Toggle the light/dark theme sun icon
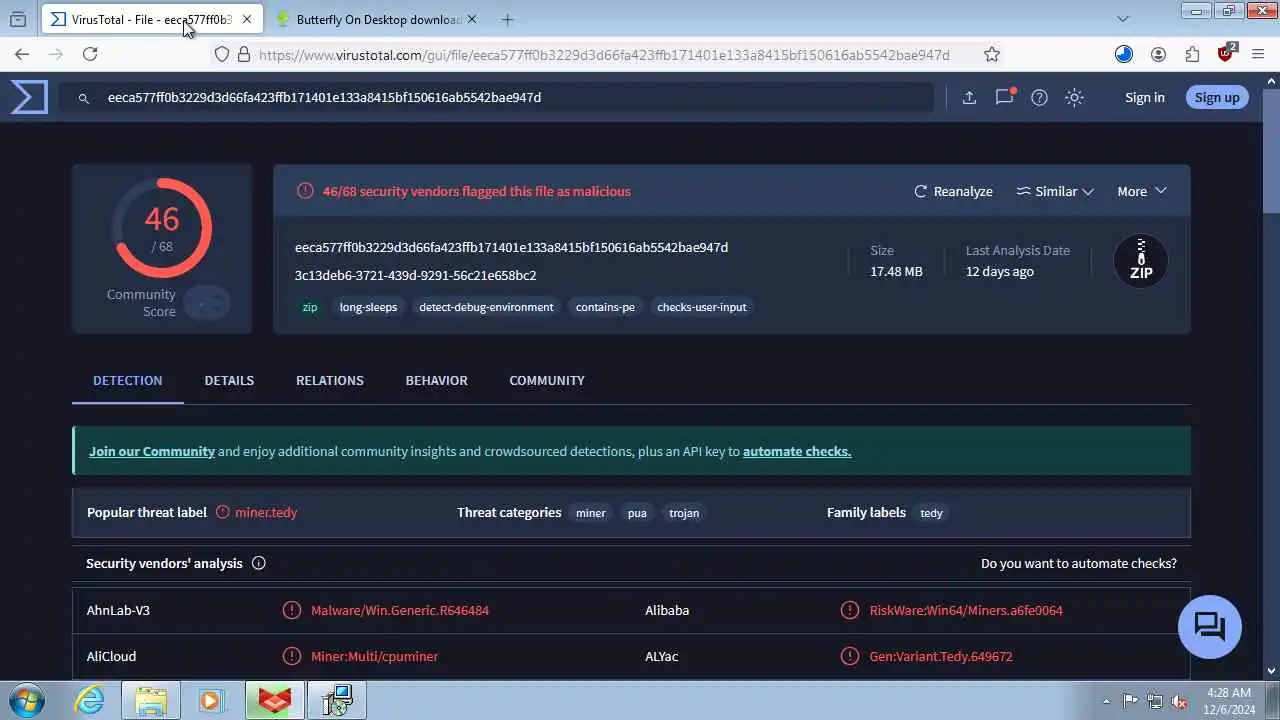 [x=1074, y=97]
